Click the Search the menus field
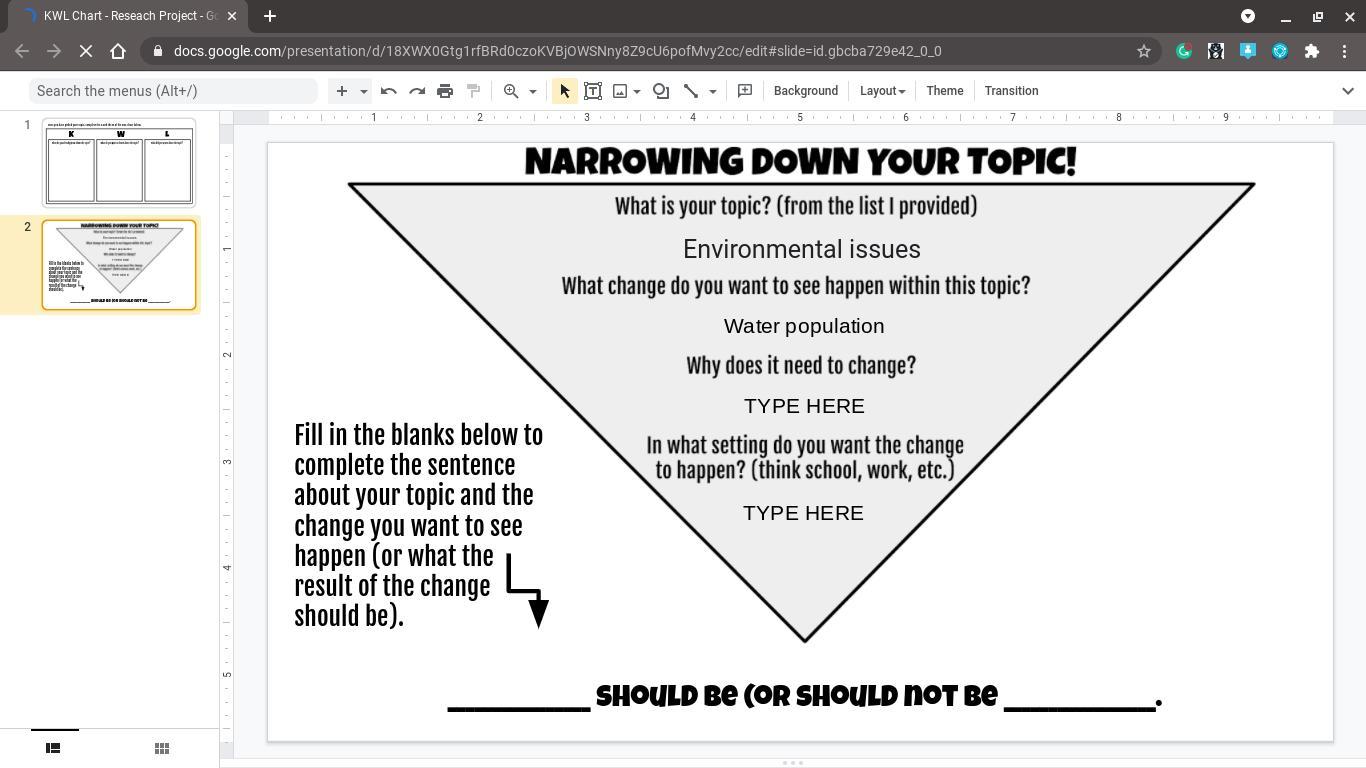 (173, 91)
